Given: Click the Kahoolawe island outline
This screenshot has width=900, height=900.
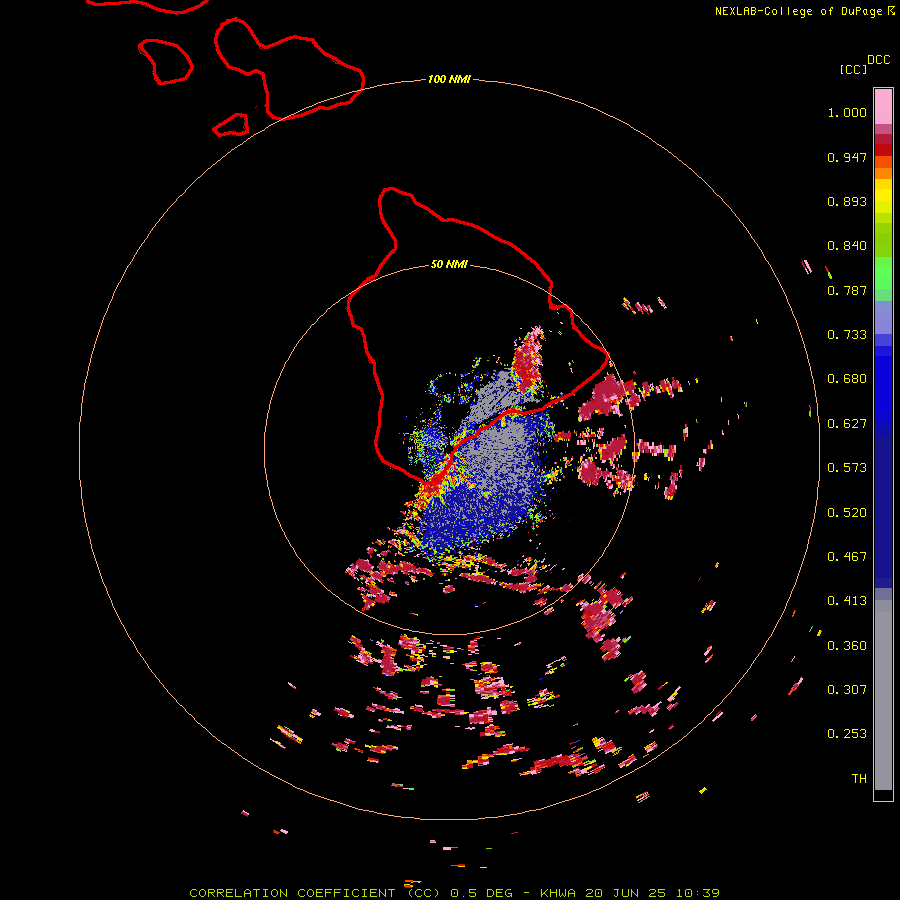Looking at the screenshot, I should coord(231,125).
